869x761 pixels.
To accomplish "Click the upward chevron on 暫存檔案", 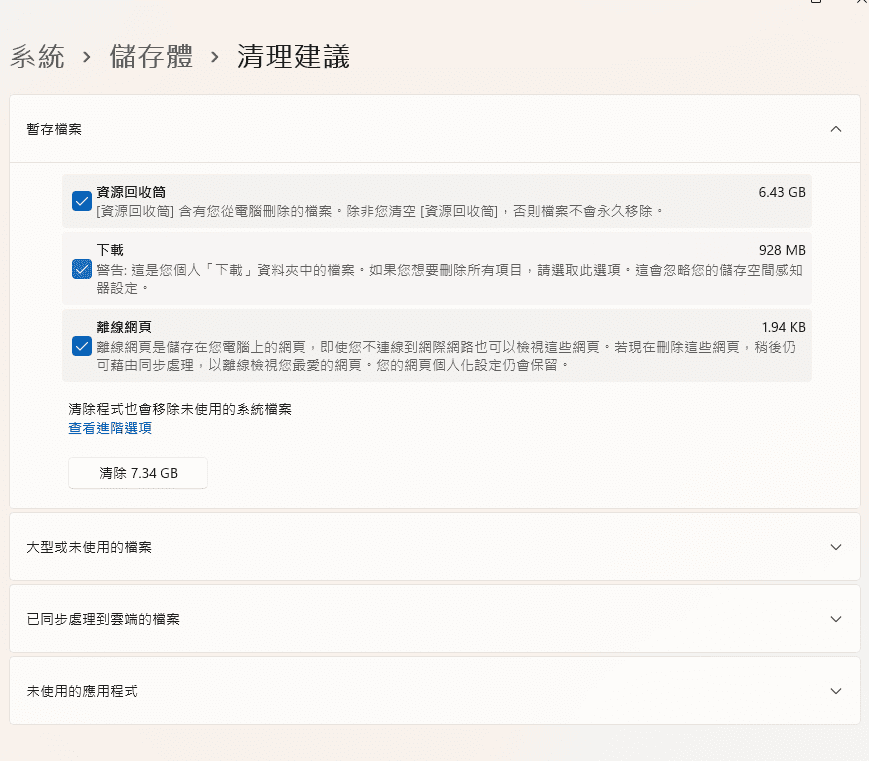I will pyautogui.click(x=836, y=129).
